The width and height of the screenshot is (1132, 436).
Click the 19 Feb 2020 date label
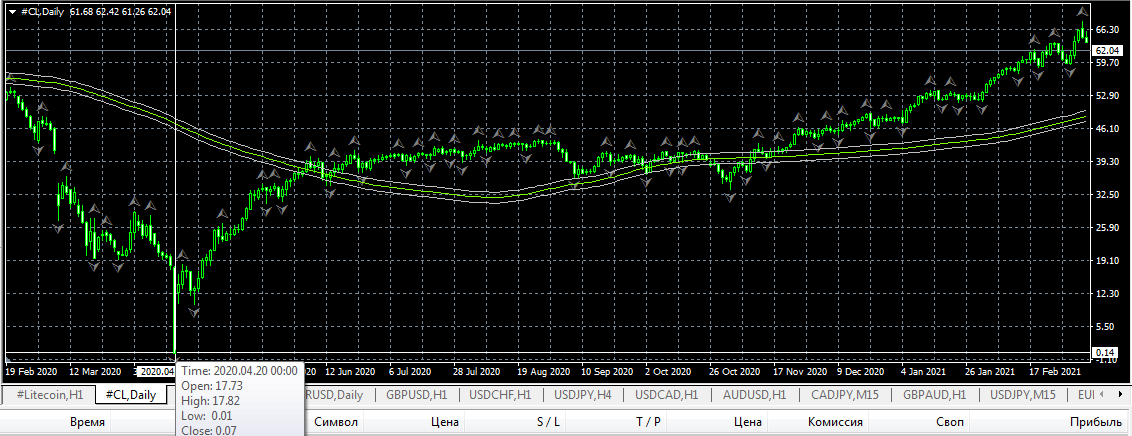pos(31,372)
